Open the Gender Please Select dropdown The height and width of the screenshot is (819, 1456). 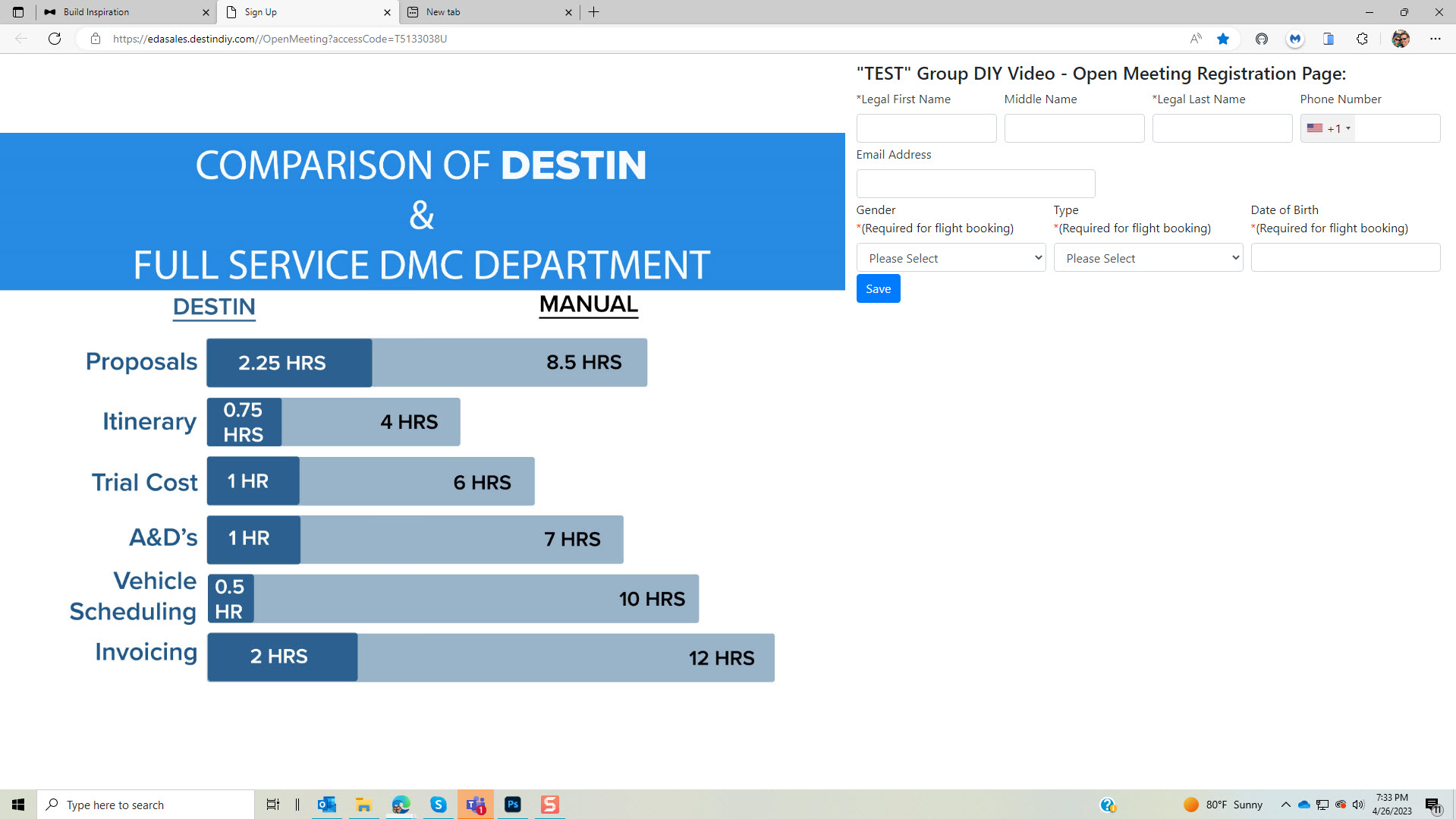click(x=951, y=258)
